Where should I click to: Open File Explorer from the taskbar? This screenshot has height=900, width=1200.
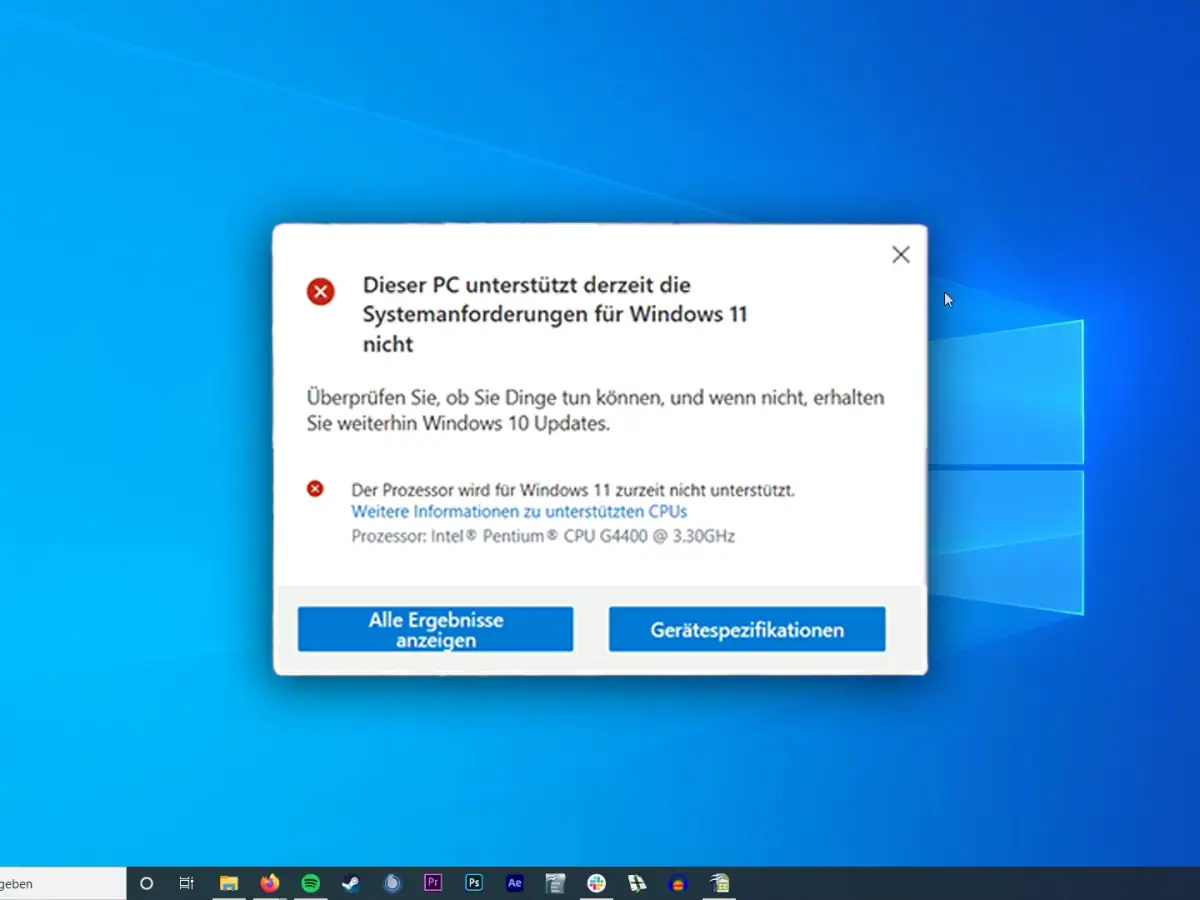coord(229,883)
